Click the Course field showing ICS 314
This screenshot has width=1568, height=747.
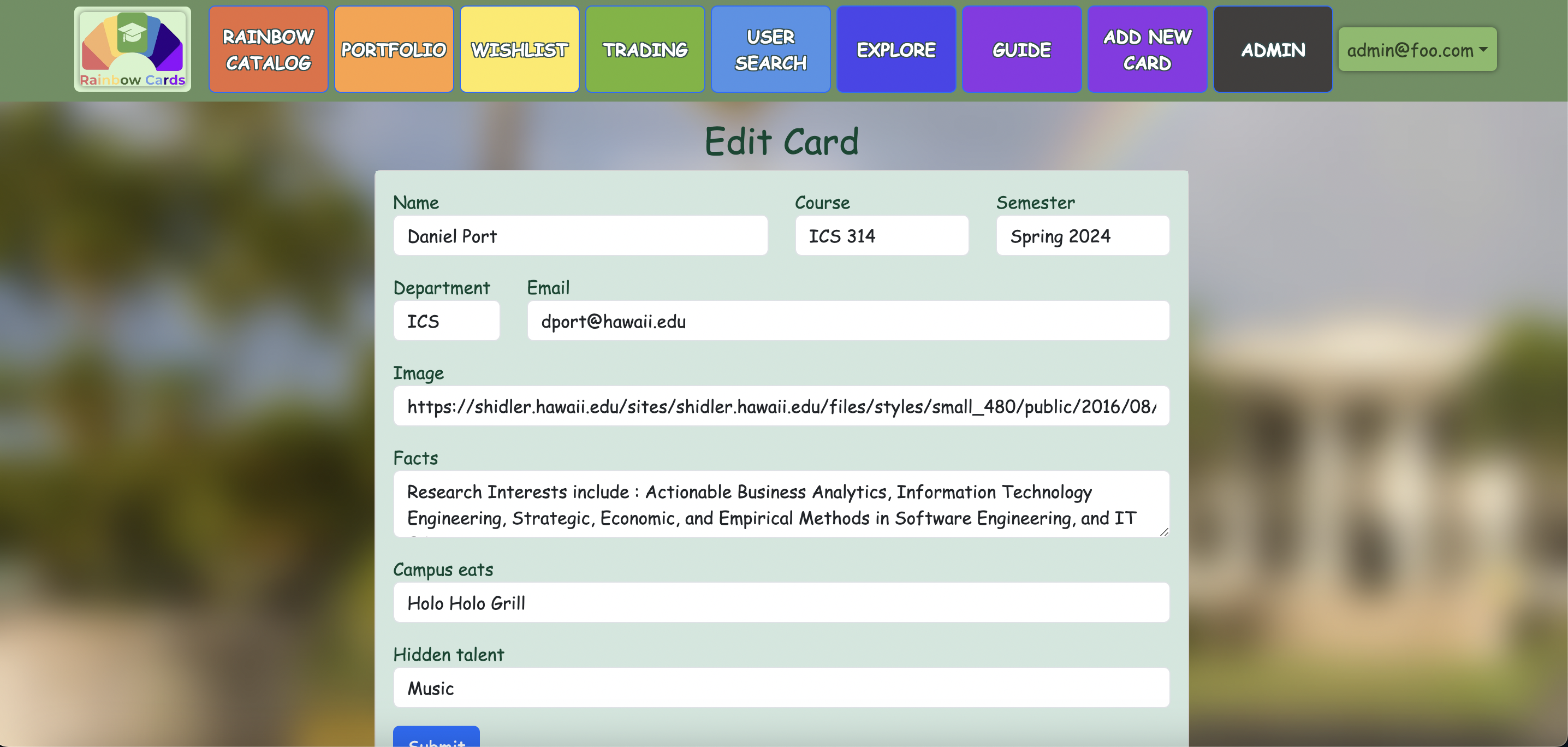(x=882, y=235)
